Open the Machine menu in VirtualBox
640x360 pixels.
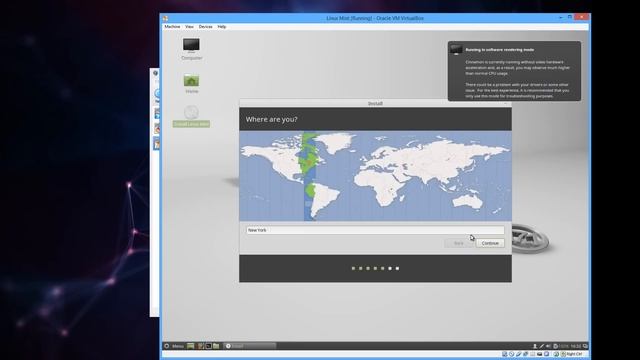pos(172,27)
